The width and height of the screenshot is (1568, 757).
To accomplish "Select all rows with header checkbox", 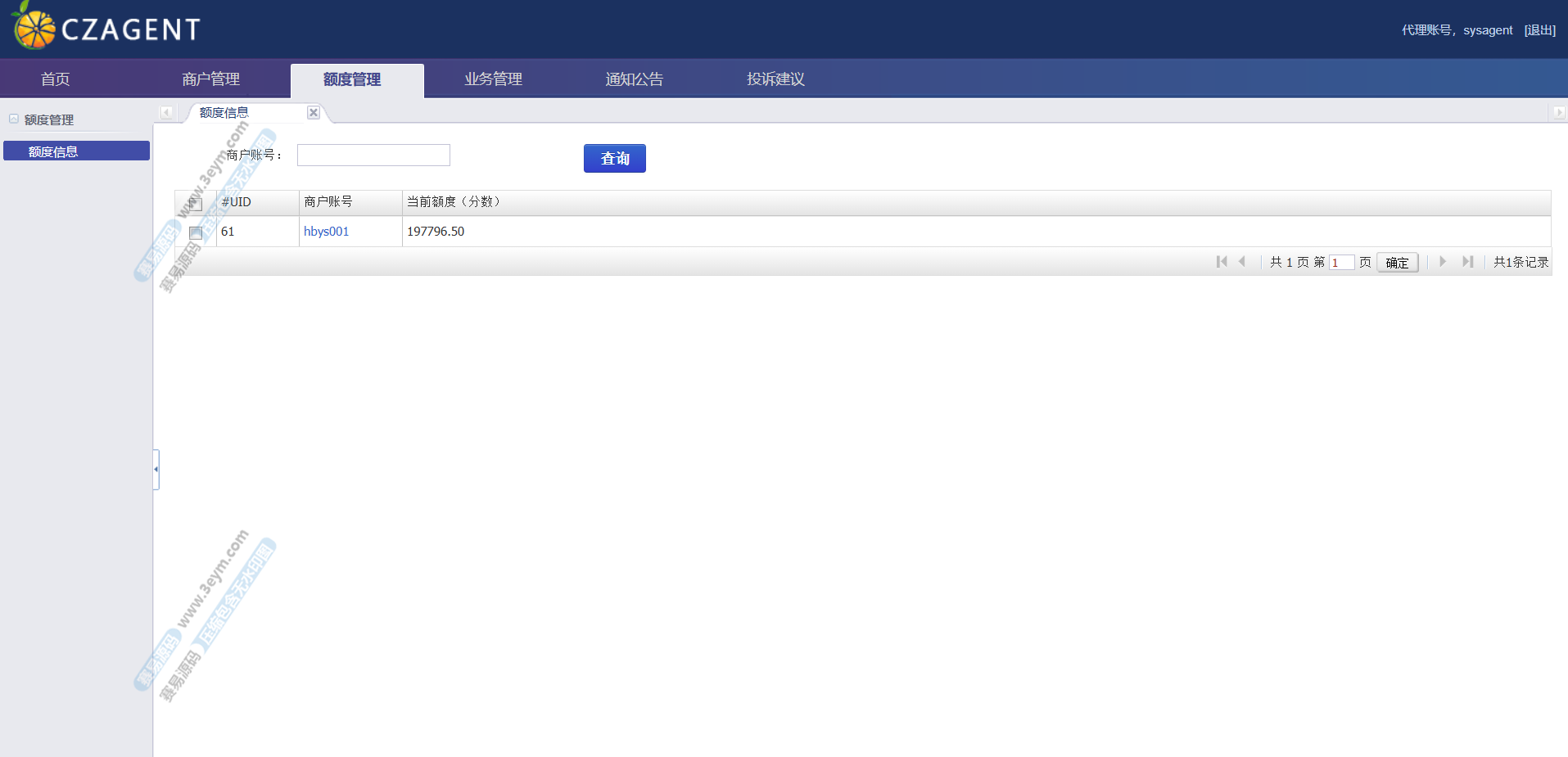I will click(x=196, y=204).
